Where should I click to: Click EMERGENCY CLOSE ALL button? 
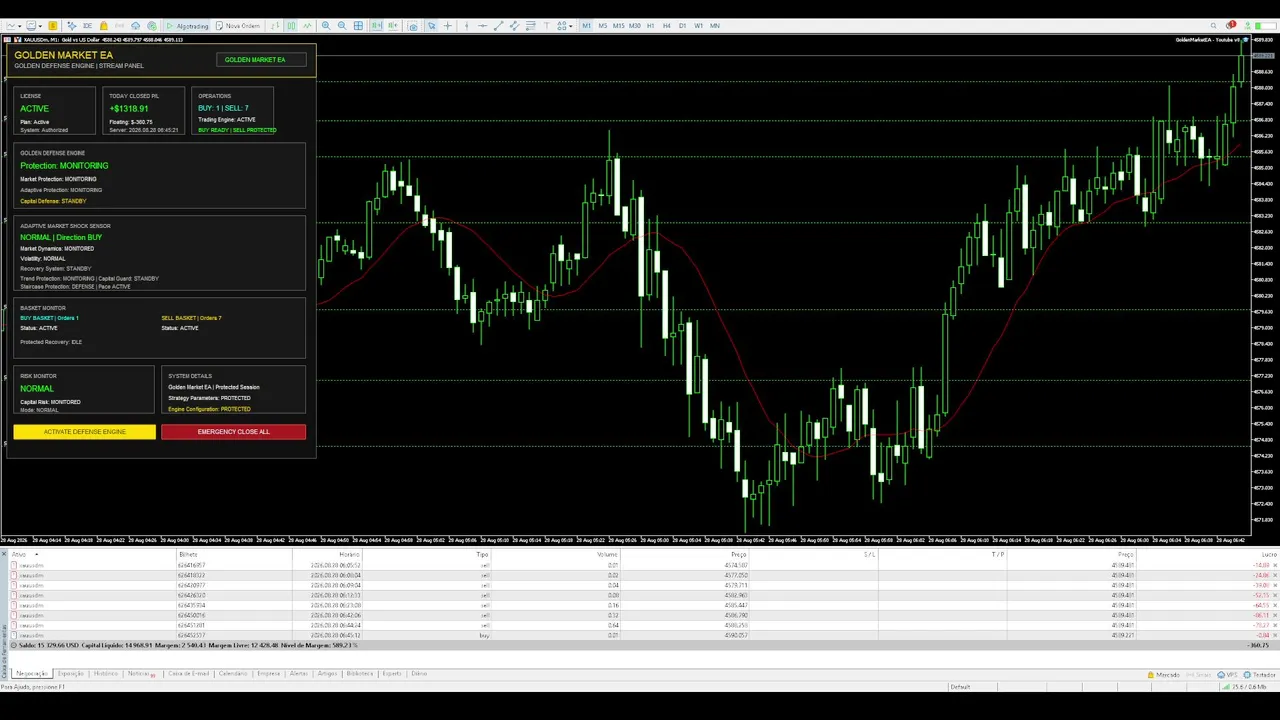[233, 432]
